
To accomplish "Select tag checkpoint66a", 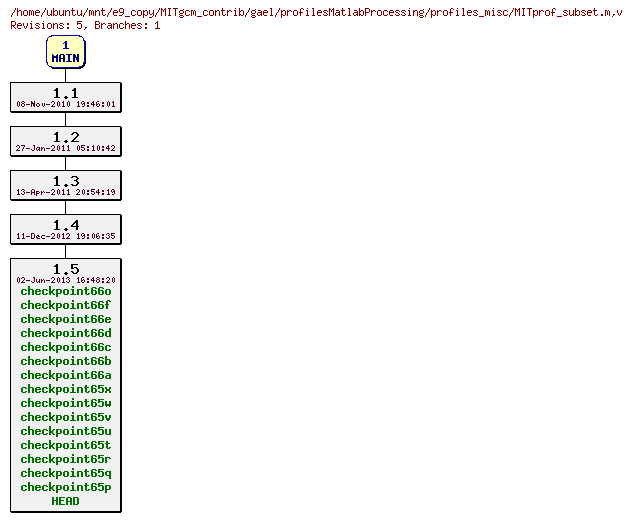I will pyautogui.click(x=66, y=376).
